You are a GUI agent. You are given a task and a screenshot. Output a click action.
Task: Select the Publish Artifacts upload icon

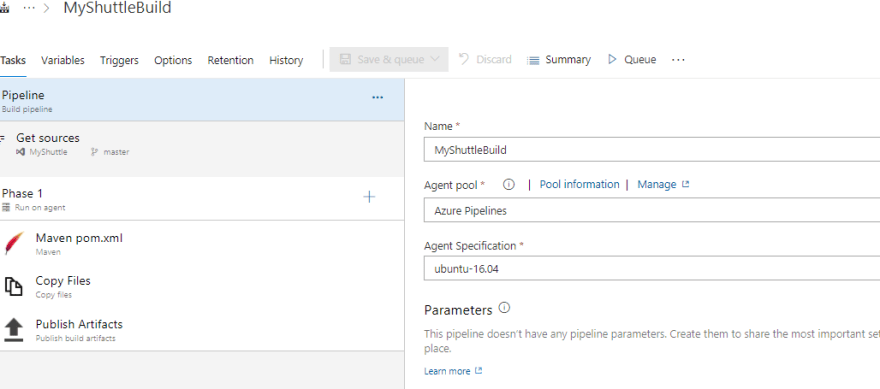14,330
